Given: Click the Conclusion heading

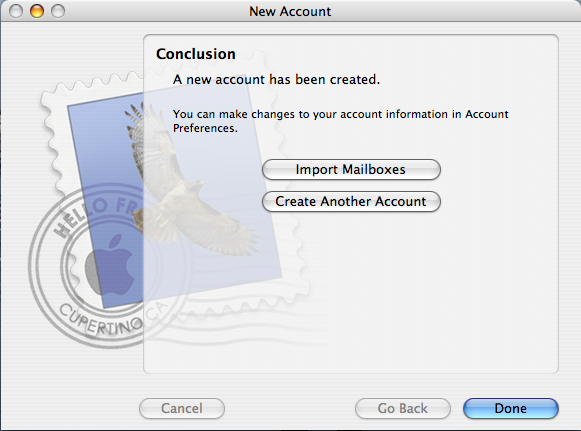Looking at the screenshot, I should tap(196, 54).
